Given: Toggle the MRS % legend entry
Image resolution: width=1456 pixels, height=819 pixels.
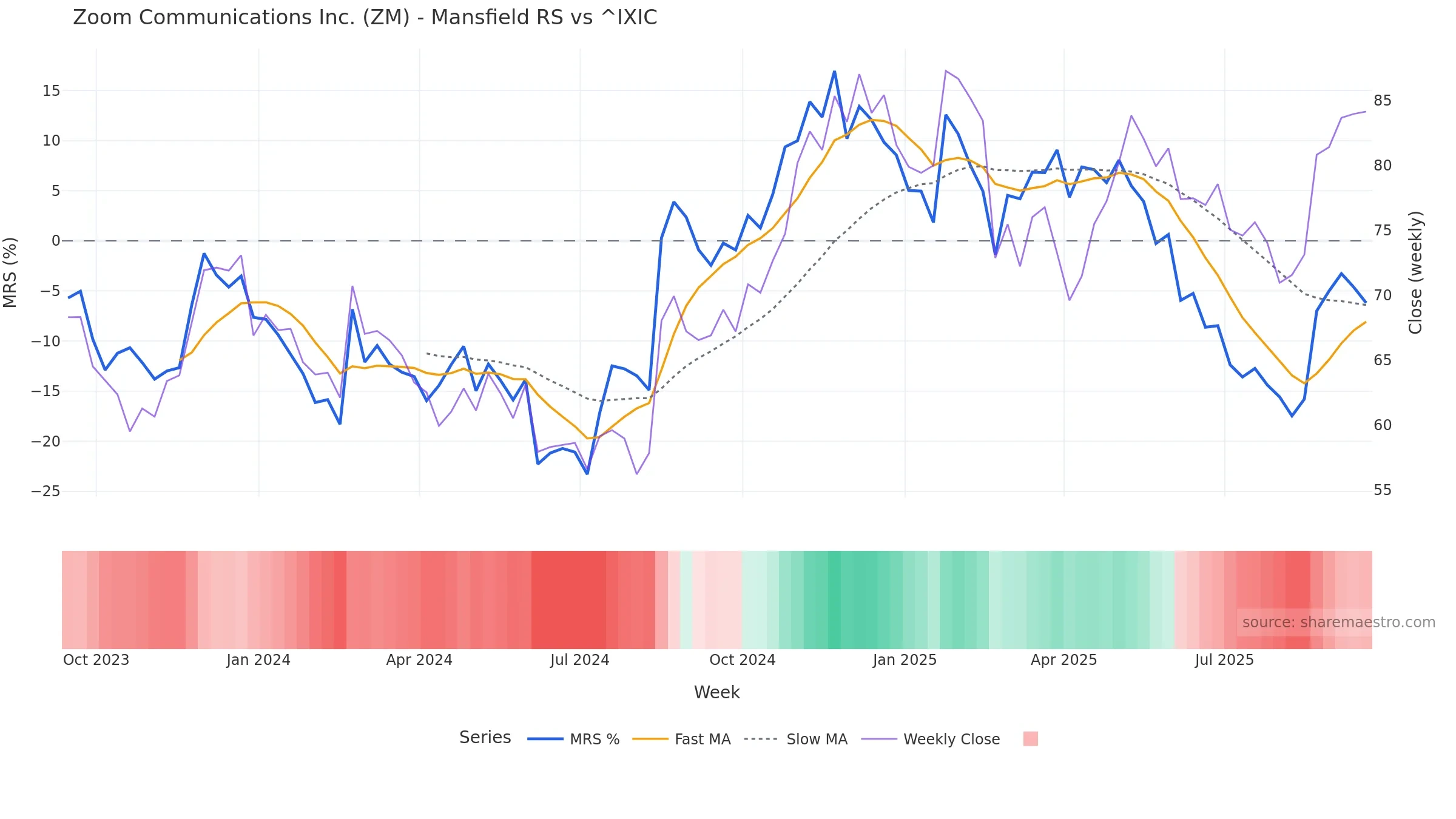Looking at the screenshot, I should click(x=573, y=739).
